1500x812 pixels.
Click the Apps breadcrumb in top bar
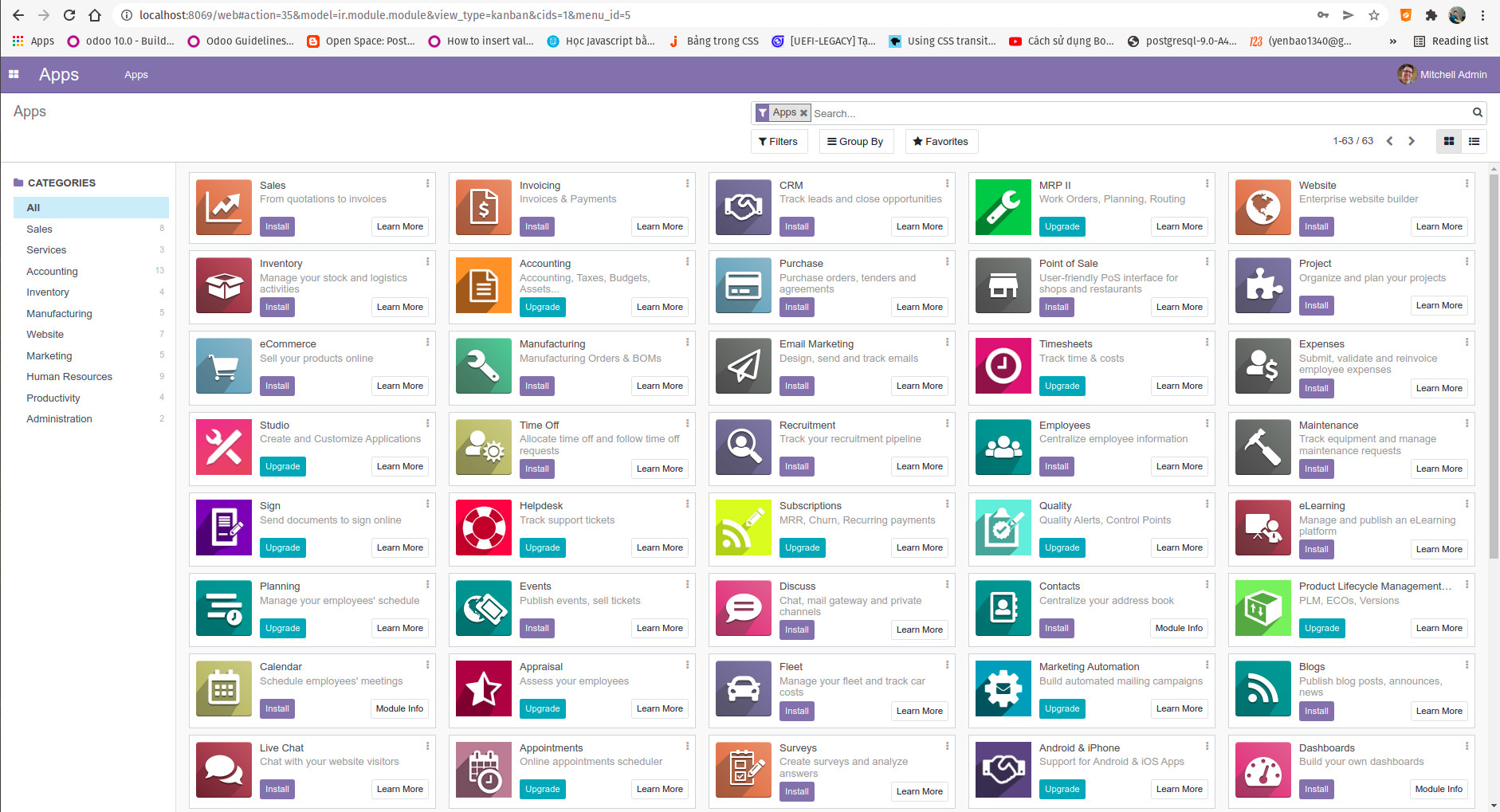coord(135,74)
